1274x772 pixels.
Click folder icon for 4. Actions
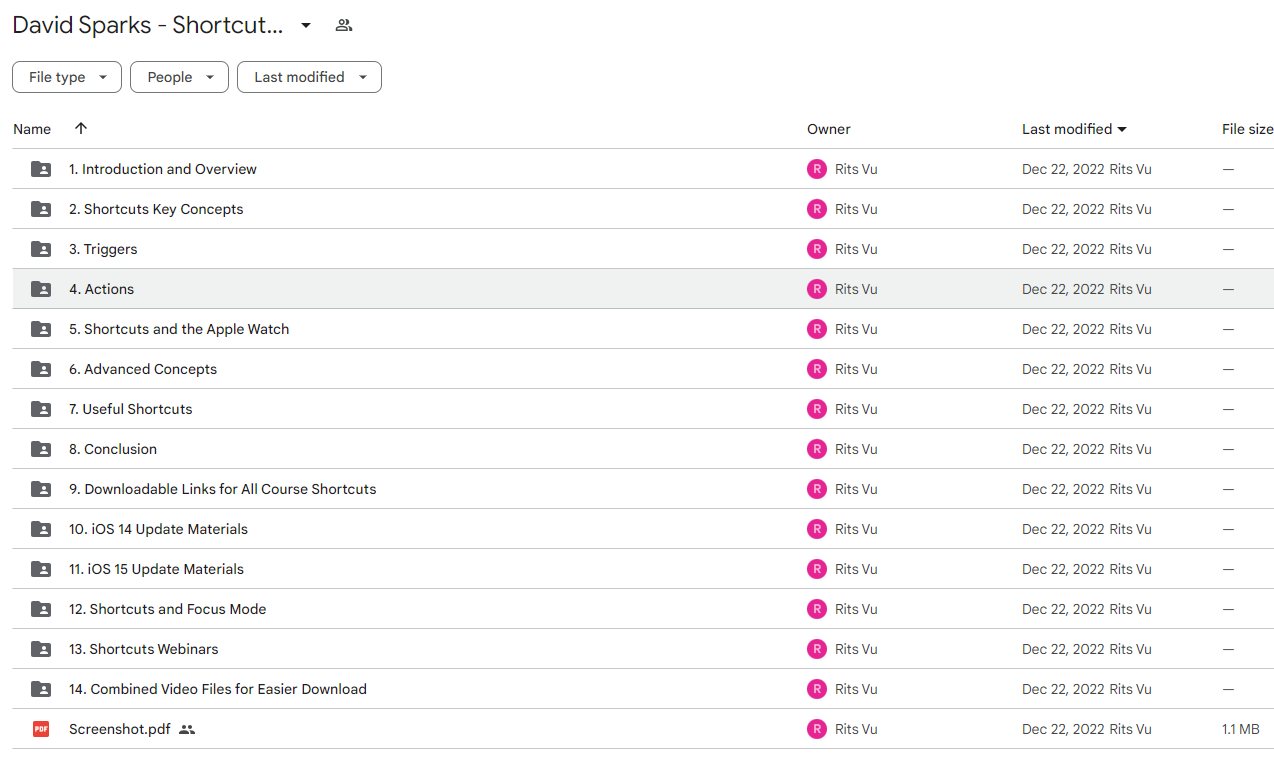[41, 289]
